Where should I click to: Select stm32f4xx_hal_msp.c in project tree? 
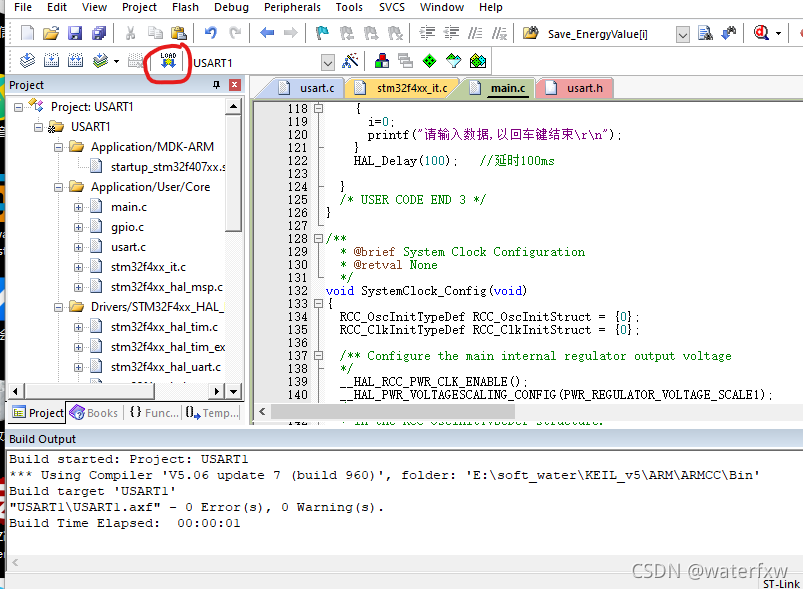[x=157, y=287]
